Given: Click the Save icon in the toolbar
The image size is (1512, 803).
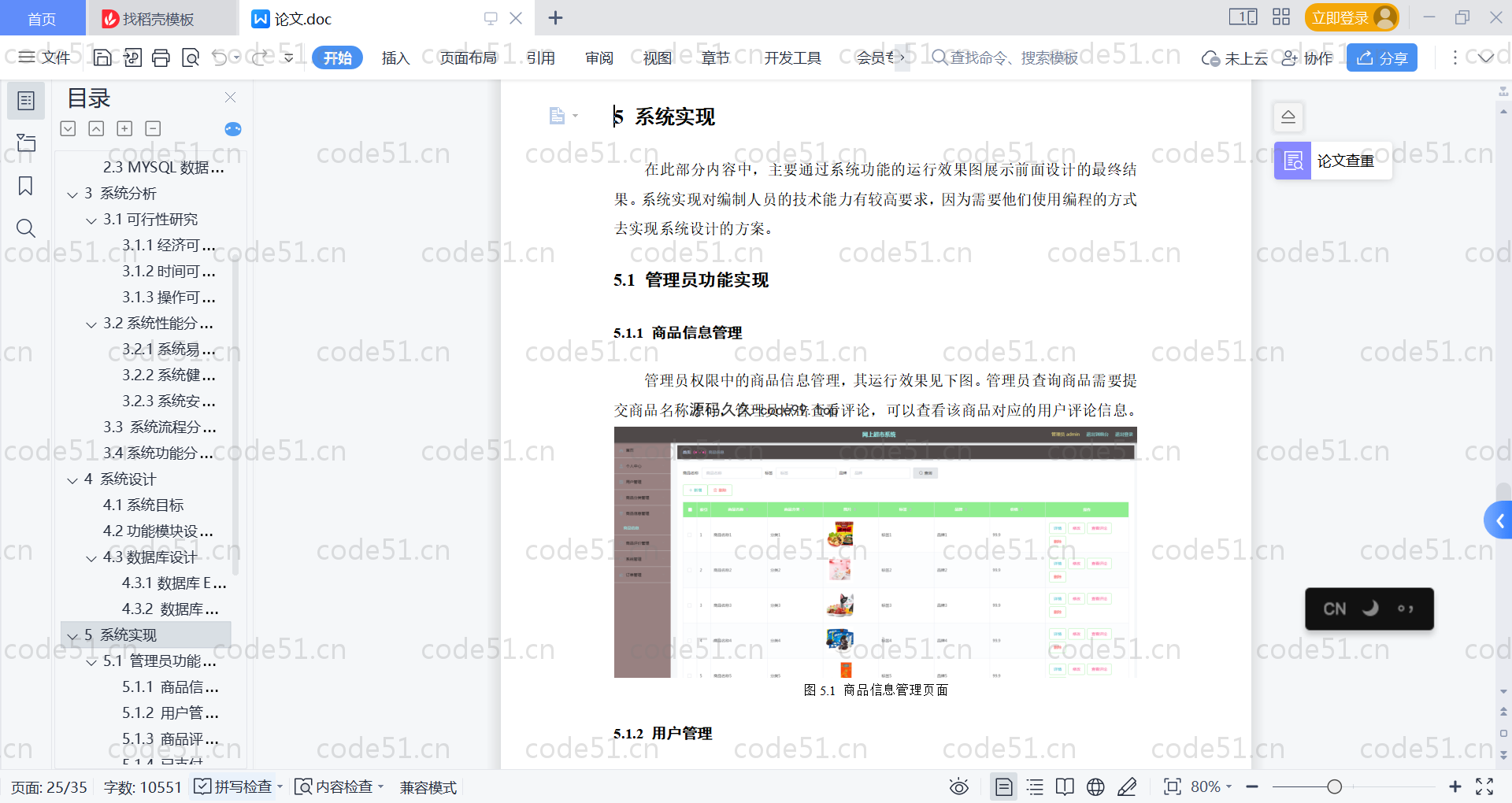Looking at the screenshot, I should (x=102, y=57).
